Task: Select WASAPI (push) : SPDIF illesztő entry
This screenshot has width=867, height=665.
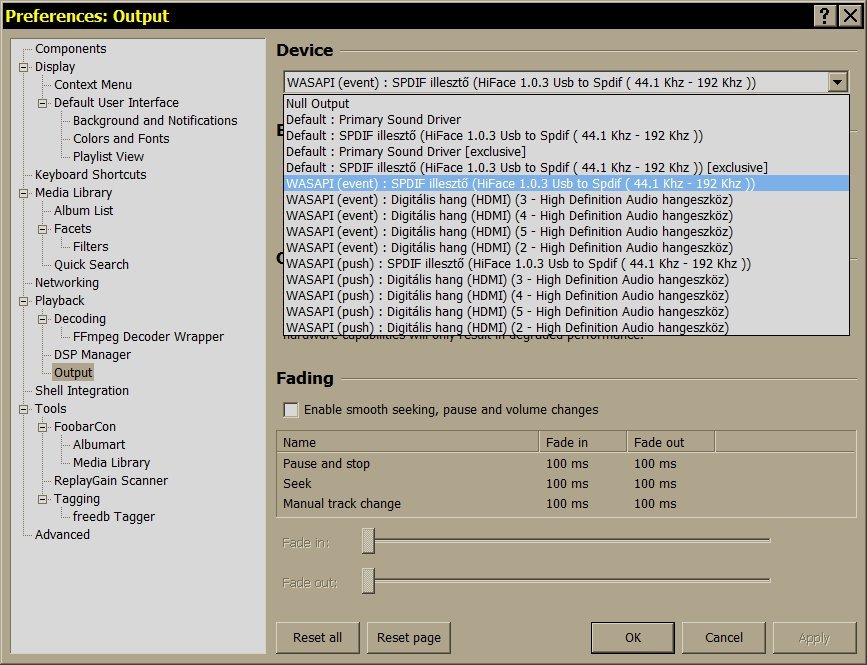Action: tap(566, 264)
